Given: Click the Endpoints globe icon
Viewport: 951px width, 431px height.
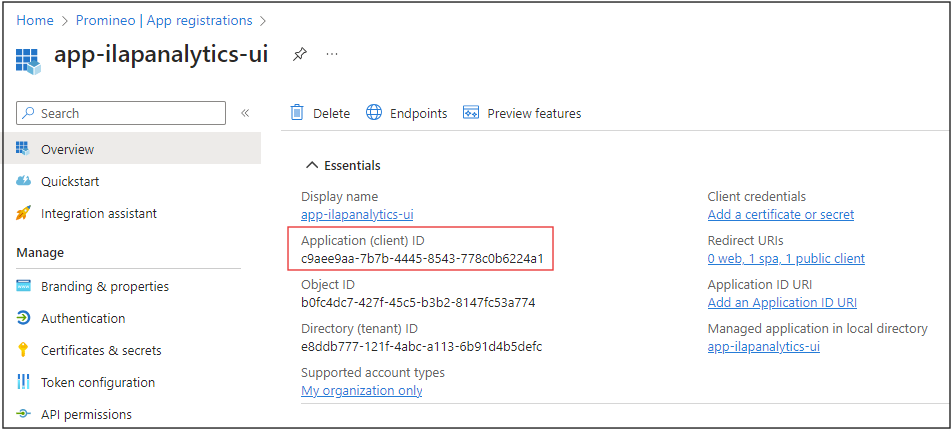Looking at the screenshot, I should [x=374, y=113].
